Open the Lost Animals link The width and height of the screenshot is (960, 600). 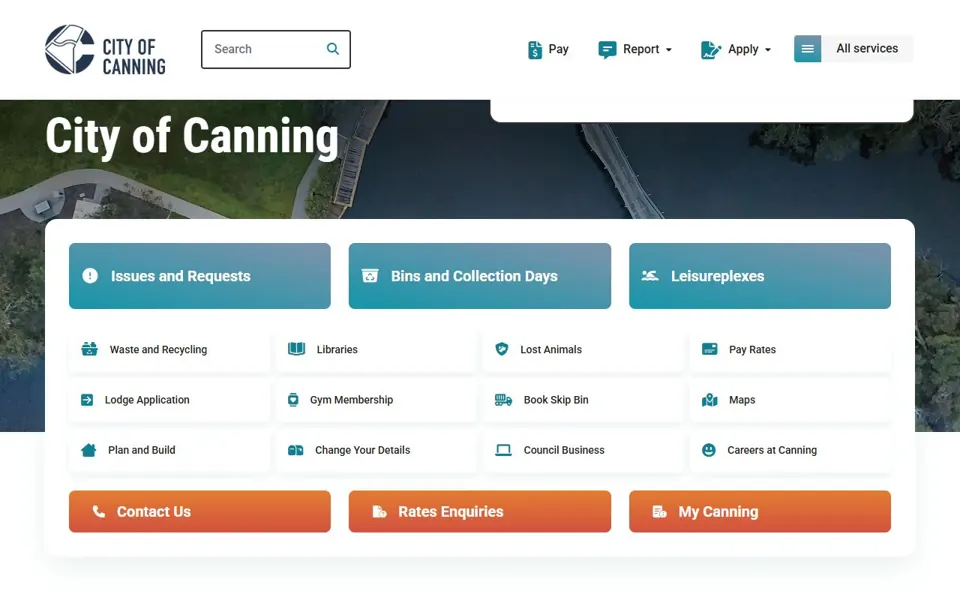point(551,349)
